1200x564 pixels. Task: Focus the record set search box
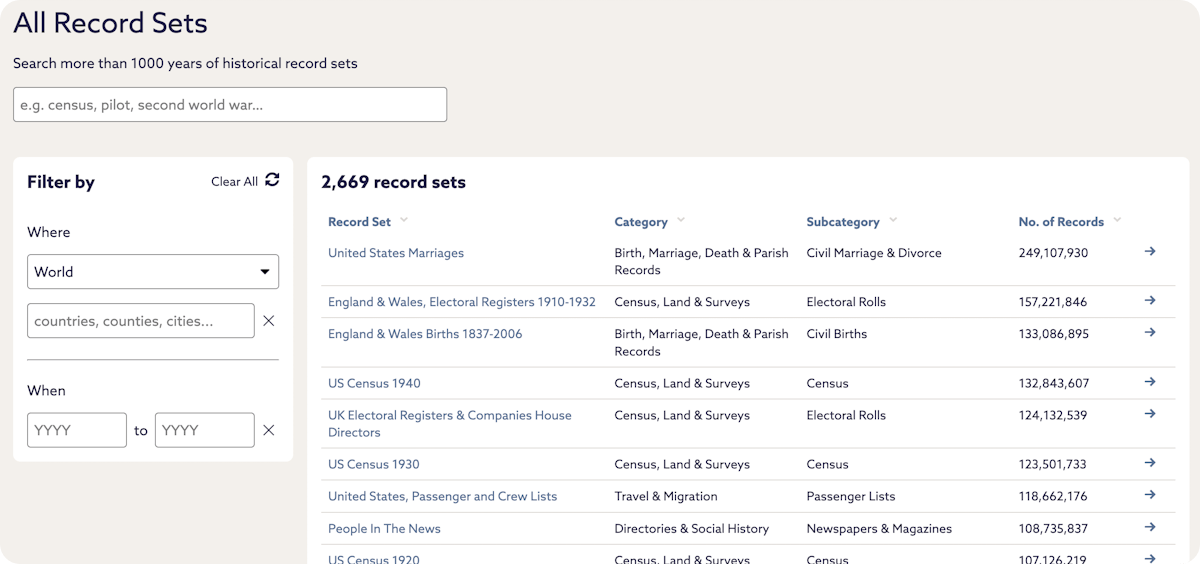click(230, 105)
